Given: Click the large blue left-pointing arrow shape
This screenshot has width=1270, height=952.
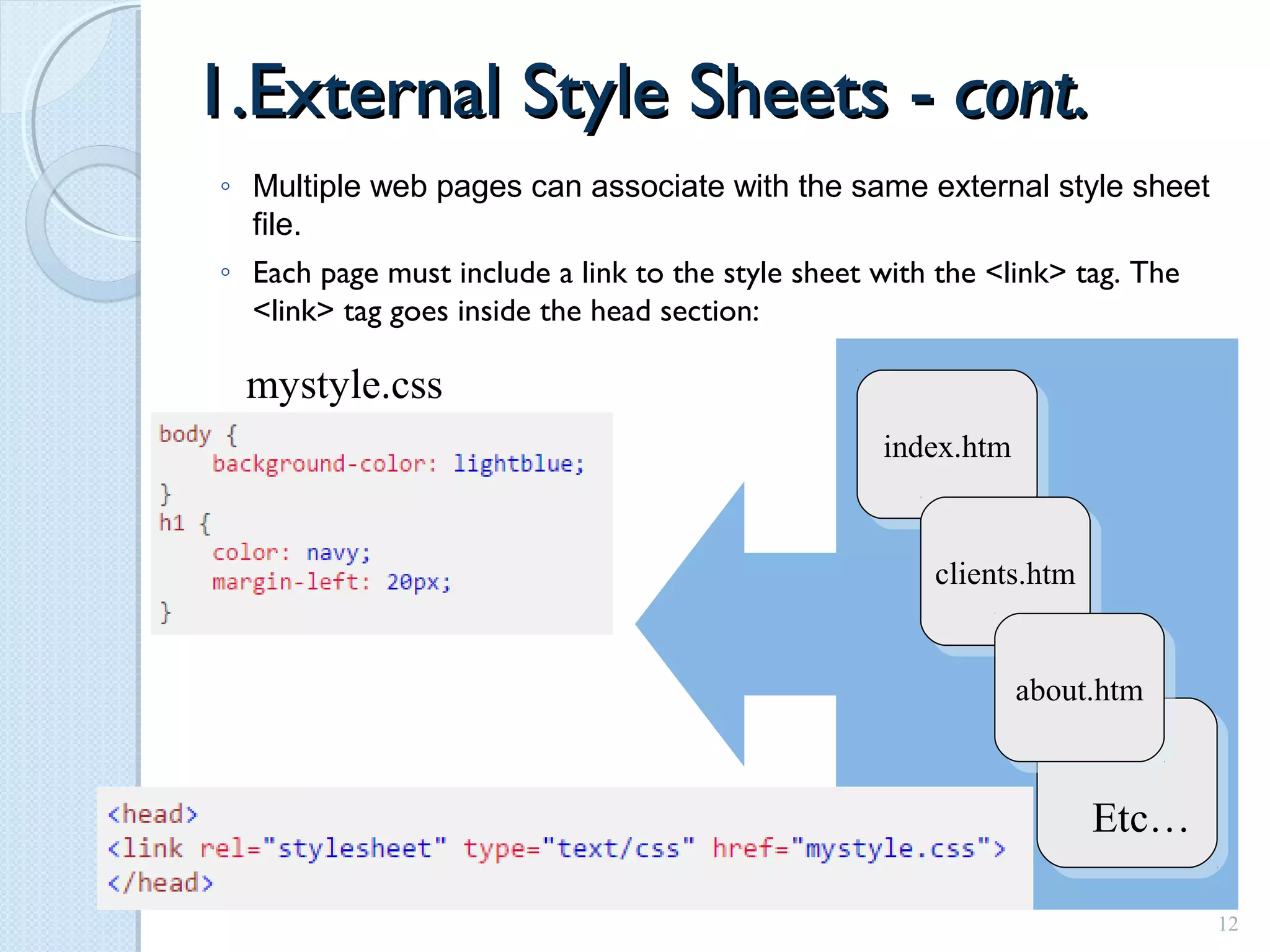Looking at the screenshot, I should pos(735,624).
